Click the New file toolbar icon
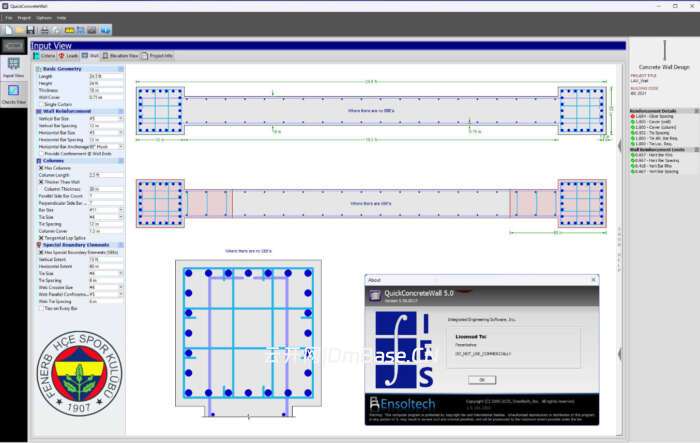Viewport: 700px width, 443px height. (x=8, y=30)
